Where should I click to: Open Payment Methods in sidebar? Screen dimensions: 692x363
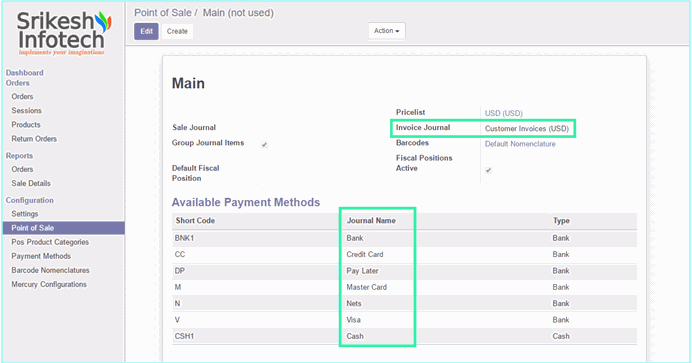41,256
